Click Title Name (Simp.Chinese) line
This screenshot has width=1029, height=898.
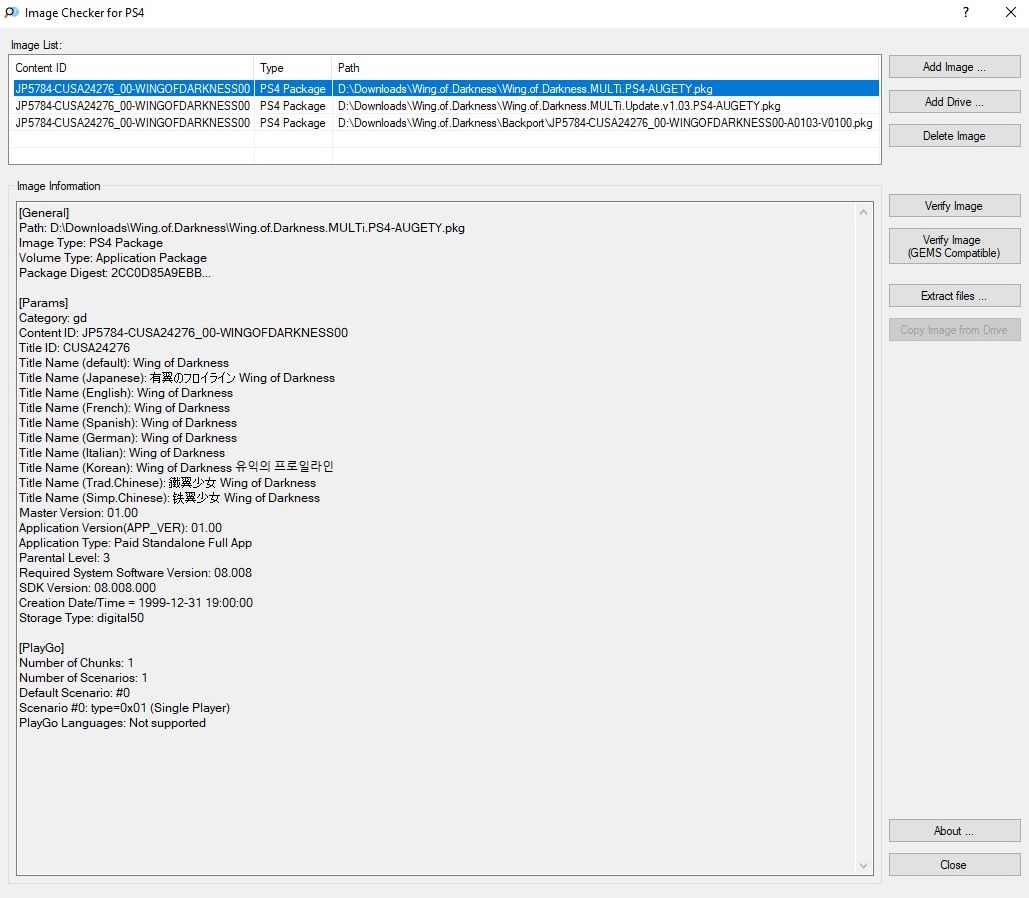pyautogui.click(x=169, y=498)
